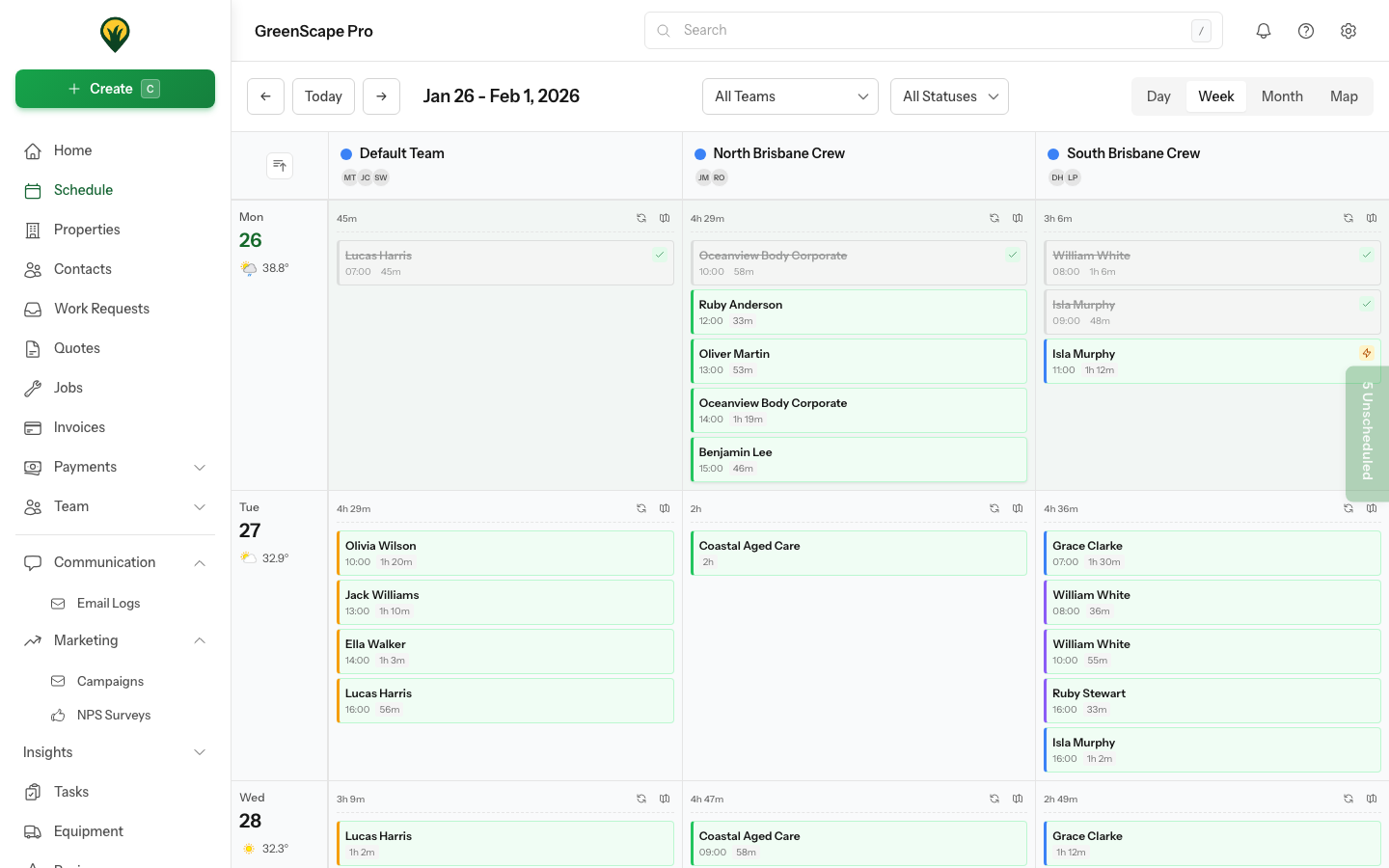Click the Today button

click(x=323, y=96)
